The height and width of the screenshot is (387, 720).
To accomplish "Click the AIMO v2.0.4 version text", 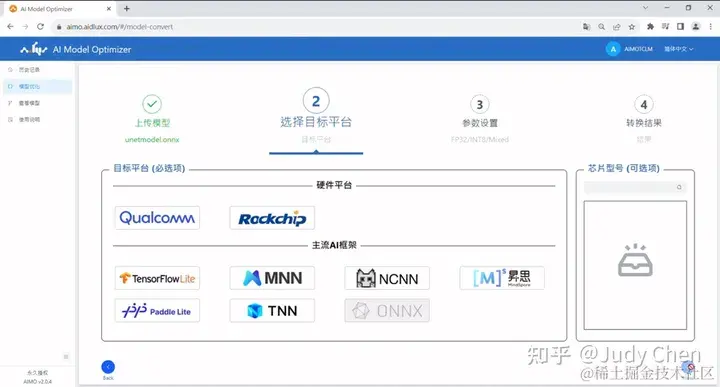I will click(x=38, y=381).
